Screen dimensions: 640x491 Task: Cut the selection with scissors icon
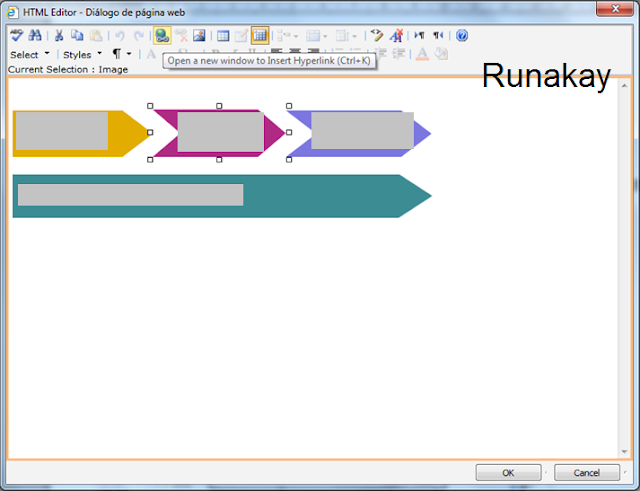coord(59,36)
